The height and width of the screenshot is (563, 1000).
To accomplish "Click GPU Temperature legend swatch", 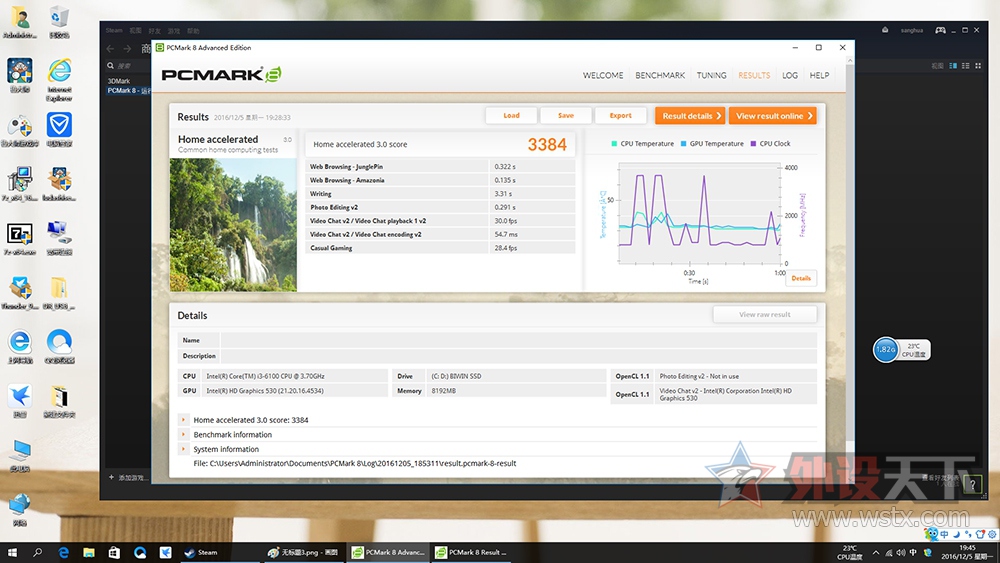I will [684, 143].
